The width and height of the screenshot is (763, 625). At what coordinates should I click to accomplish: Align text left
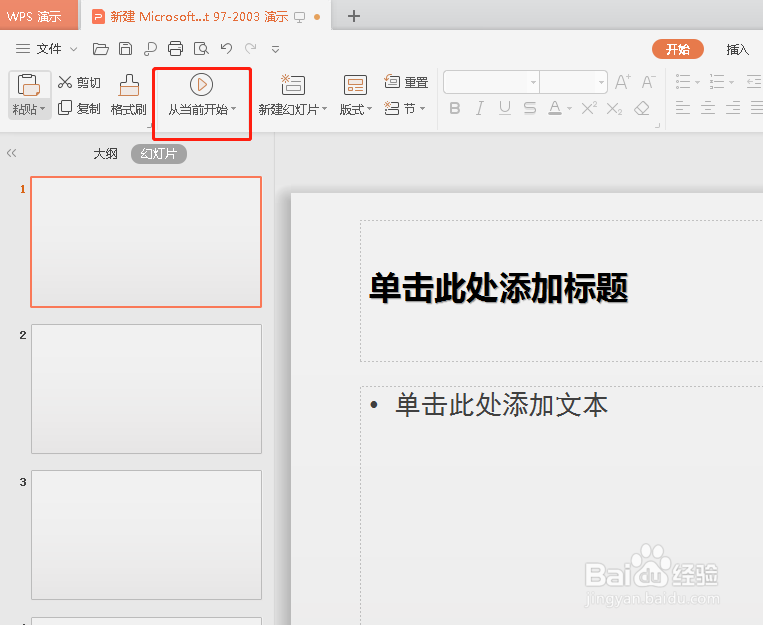point(683,108)
